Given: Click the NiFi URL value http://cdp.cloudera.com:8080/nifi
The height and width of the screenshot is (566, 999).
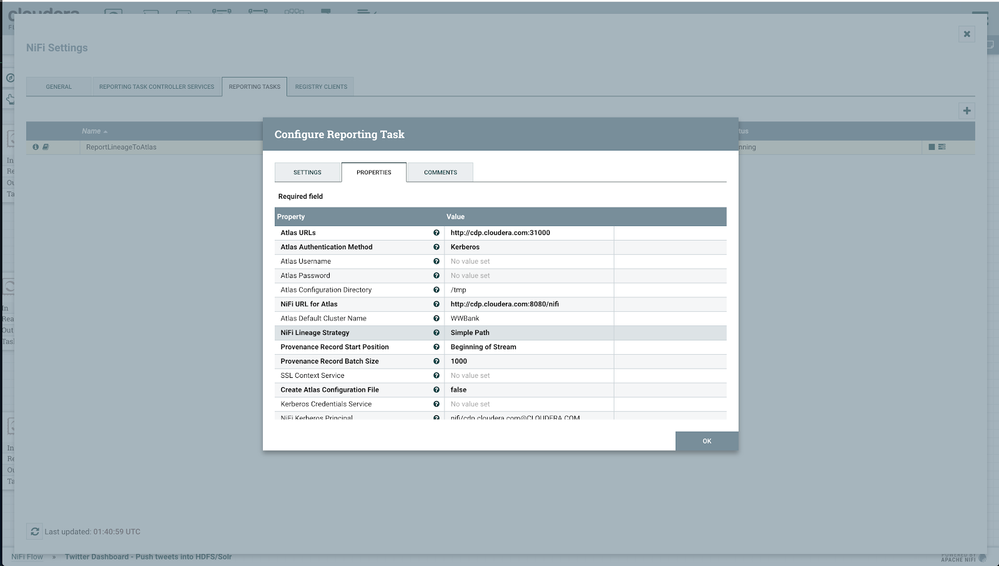Looking at the screenshot, I should tap(505, 304).
